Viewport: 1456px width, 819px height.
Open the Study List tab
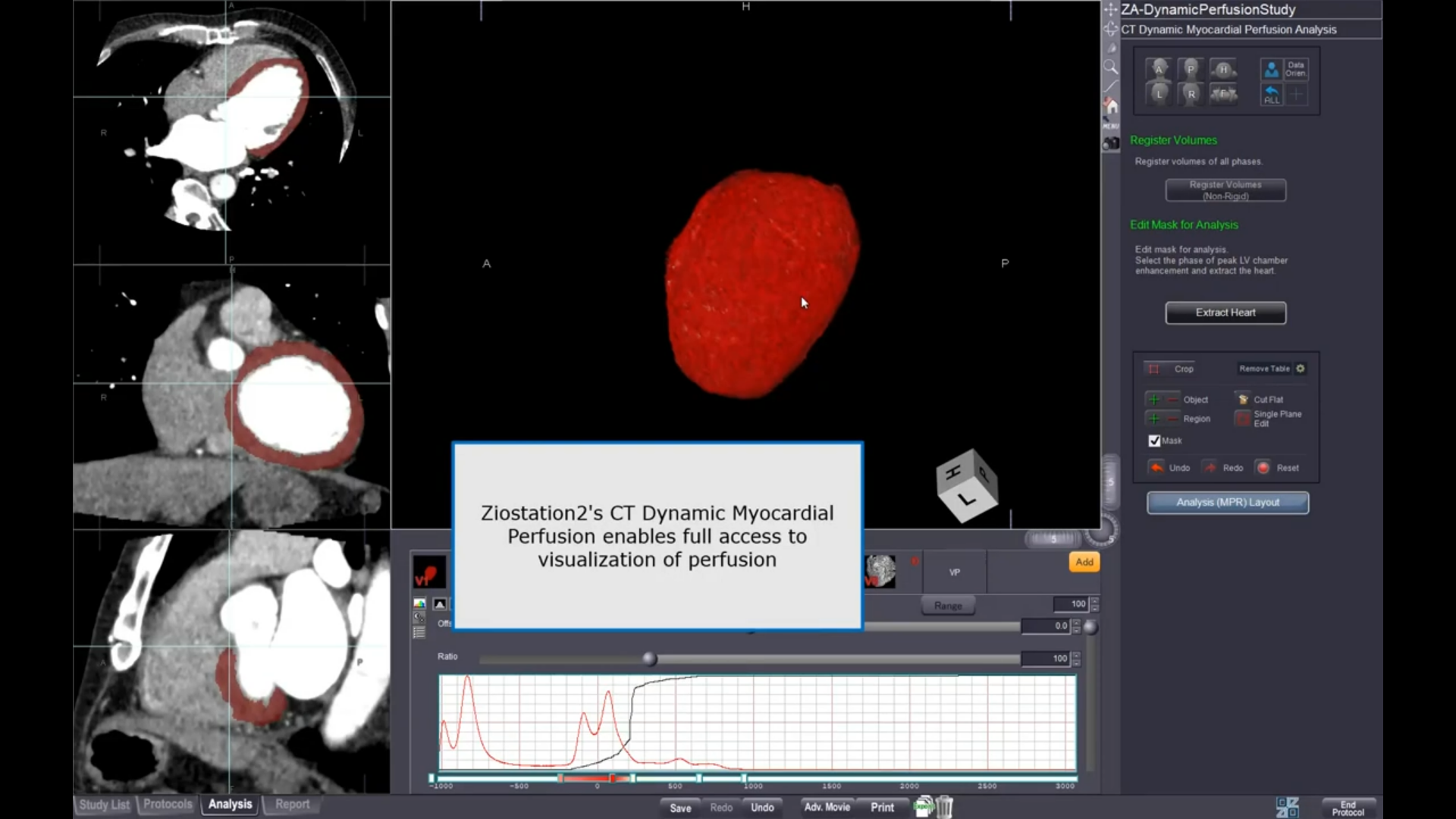tap(105, 805)
